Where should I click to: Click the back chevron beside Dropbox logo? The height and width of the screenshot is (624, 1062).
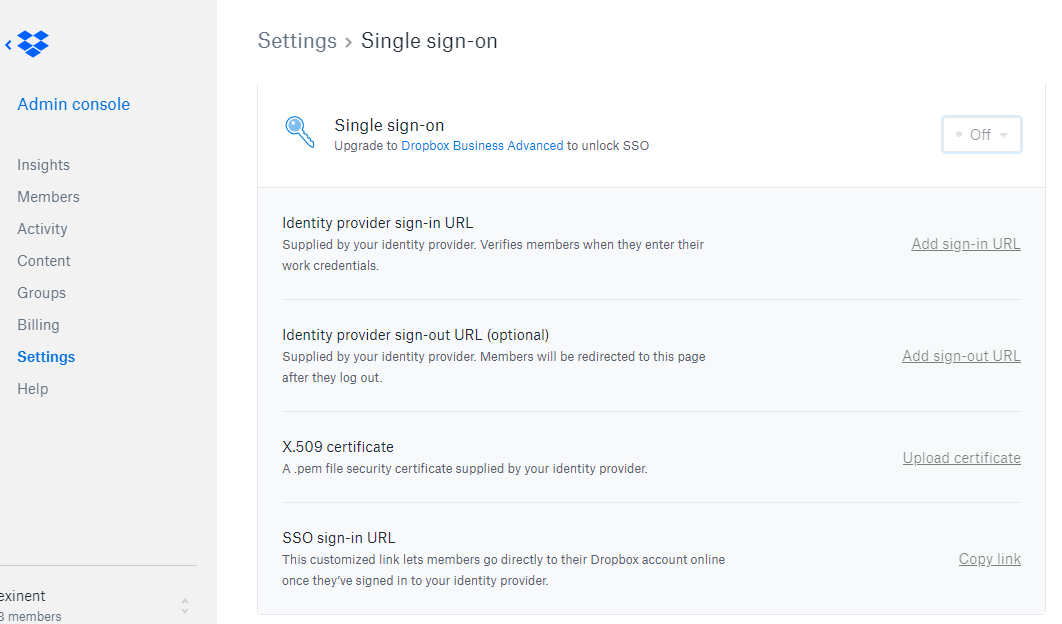click(x=8, y=45)
